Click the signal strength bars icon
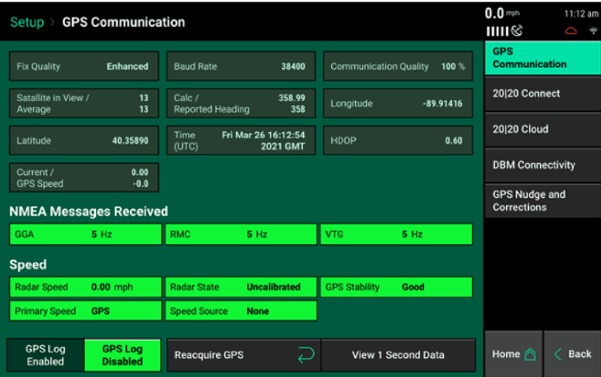 (497, 31)
